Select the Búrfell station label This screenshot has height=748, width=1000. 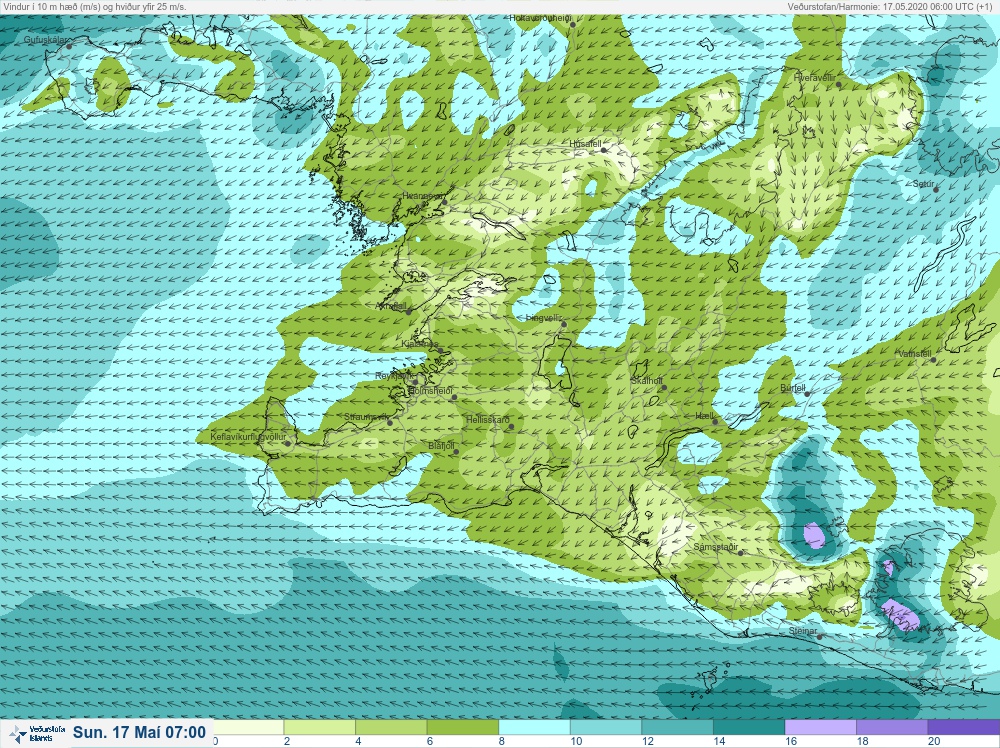(x=793, y=388)
